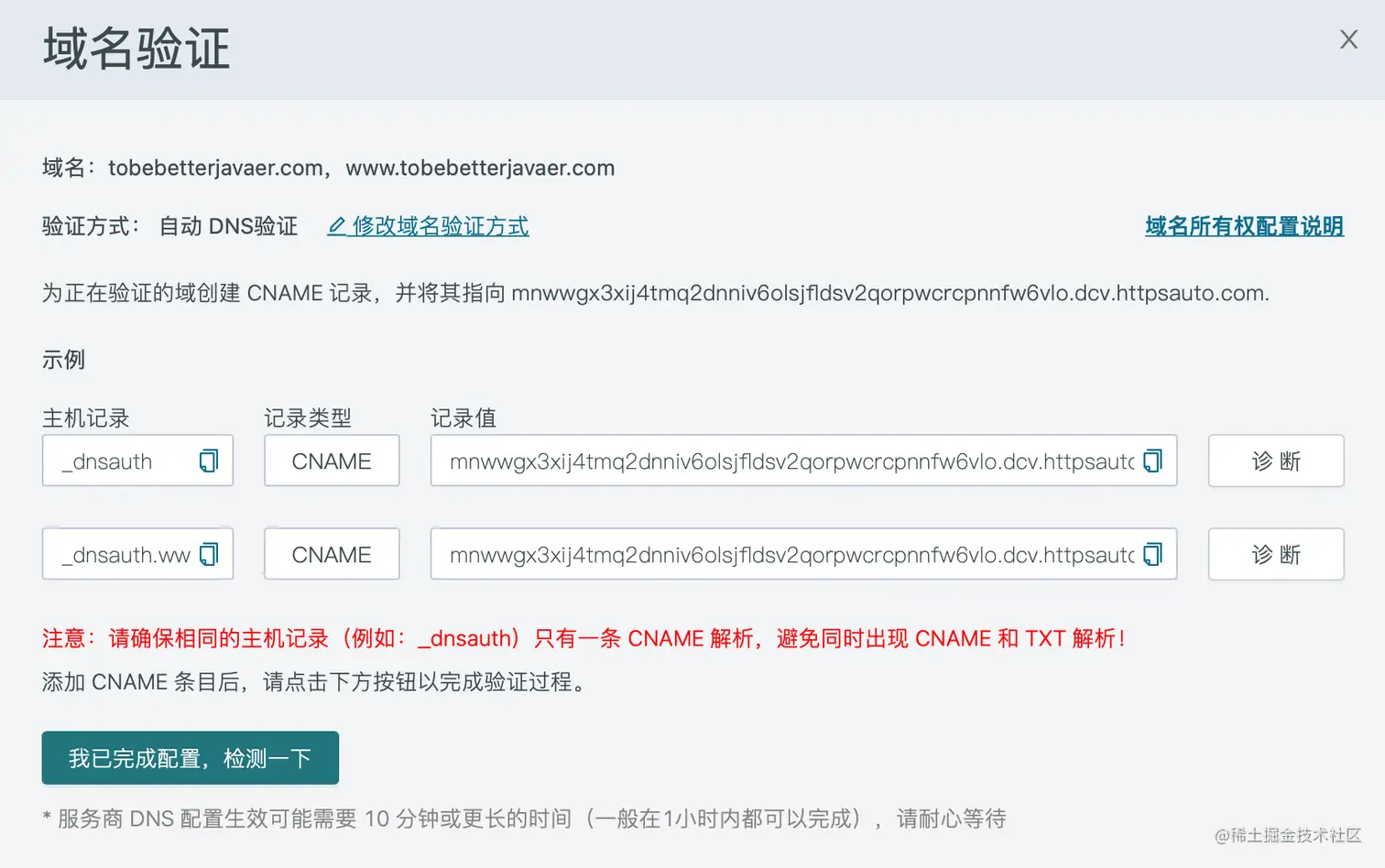
Task: Copy the _dnsauth host record
Action: coord(209,461)
